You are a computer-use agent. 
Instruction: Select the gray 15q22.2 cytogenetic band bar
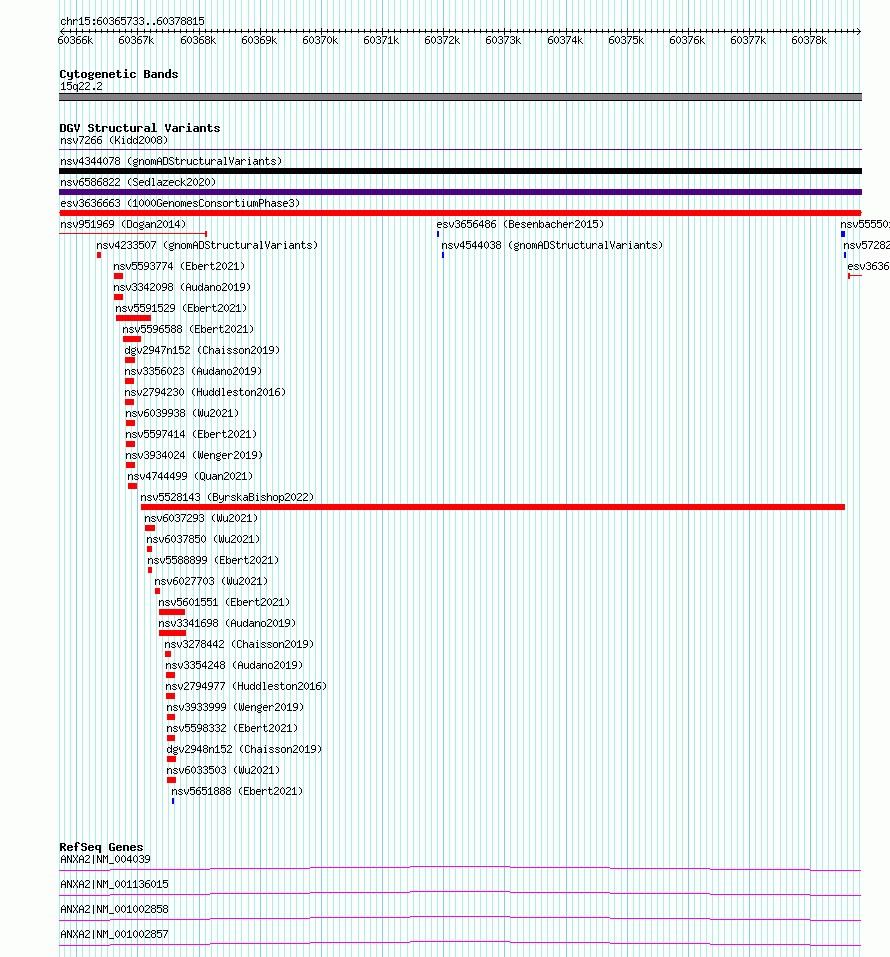click(460, 97)
